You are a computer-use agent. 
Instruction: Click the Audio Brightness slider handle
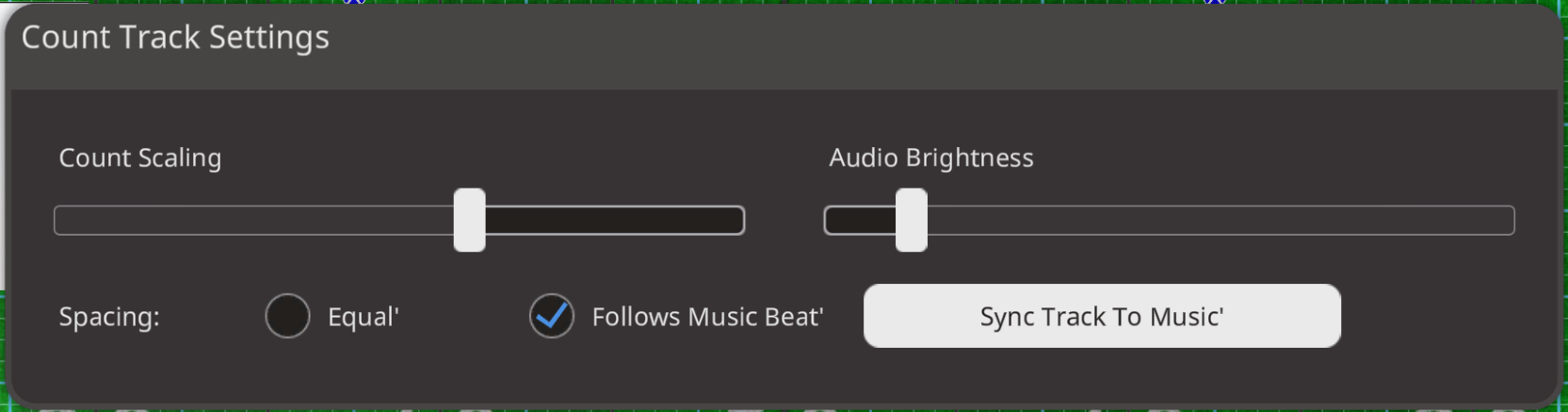pos(911,220)
